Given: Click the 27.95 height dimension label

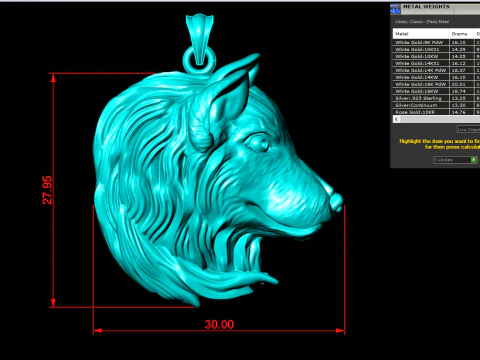Looking at the screenshot, I should pos(47,190).
